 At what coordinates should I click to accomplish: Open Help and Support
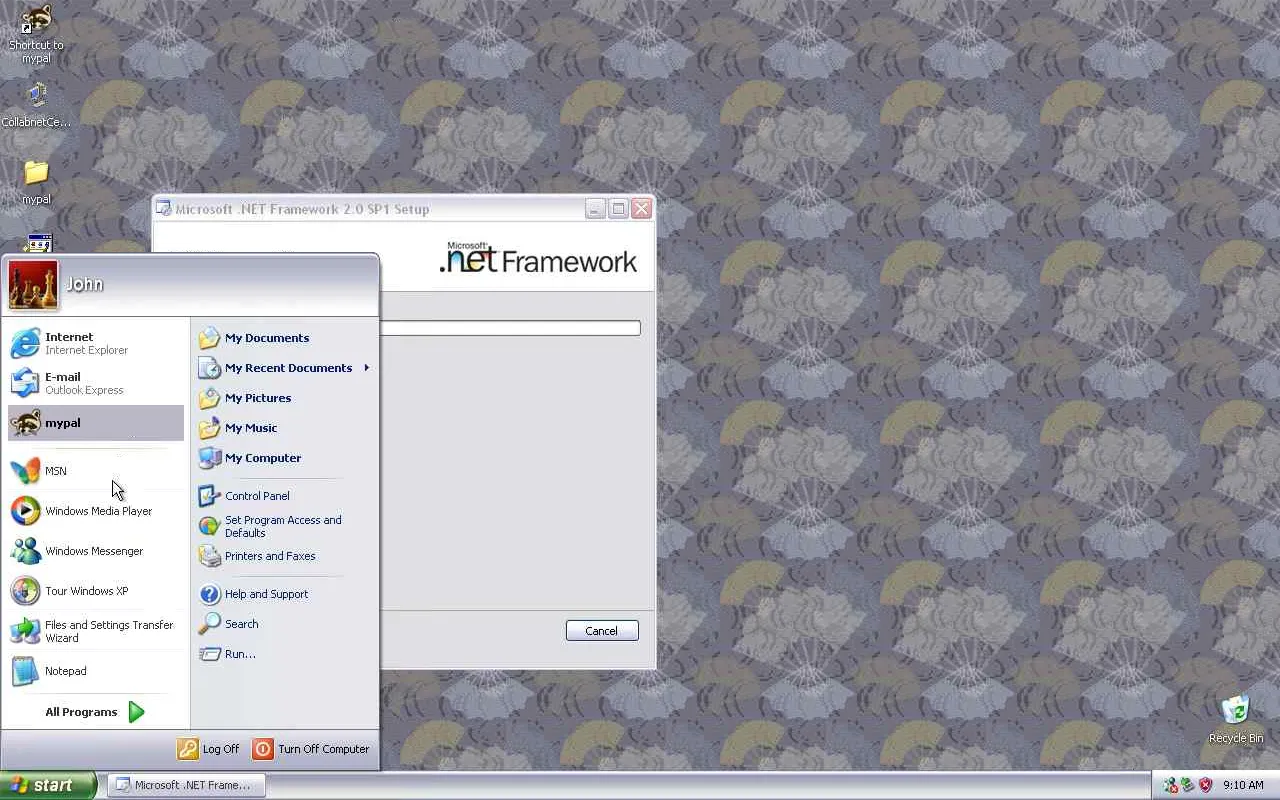pos(285,594)
